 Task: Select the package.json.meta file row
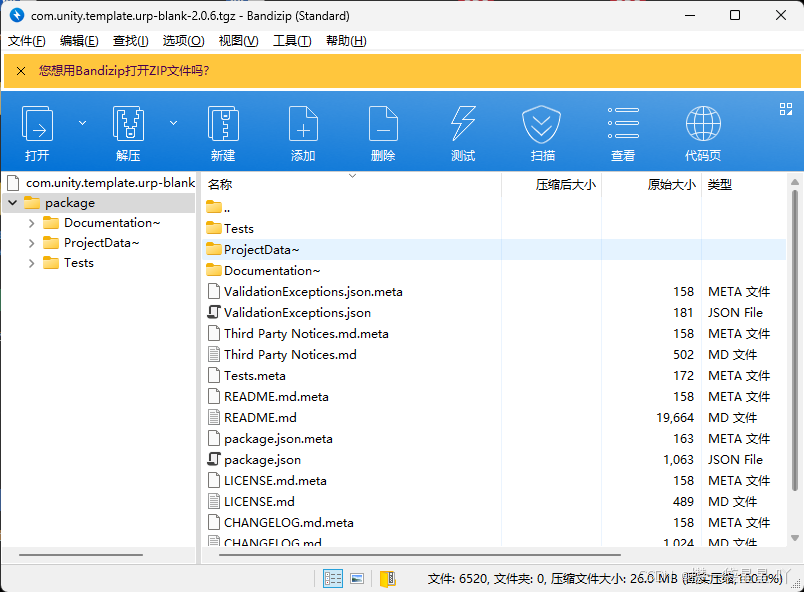pos(494,438)
